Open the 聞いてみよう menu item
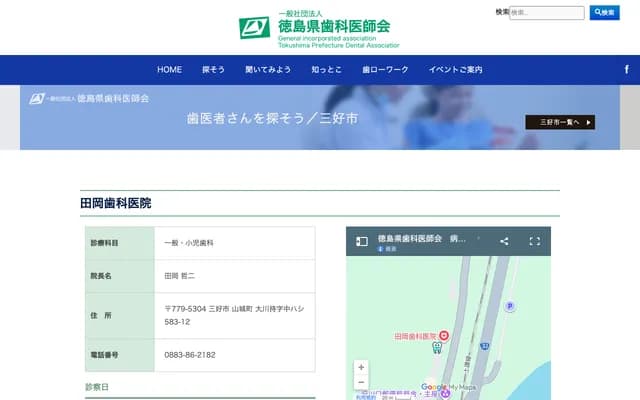Viewport: 640px width, 400px height. pos(268,70)
